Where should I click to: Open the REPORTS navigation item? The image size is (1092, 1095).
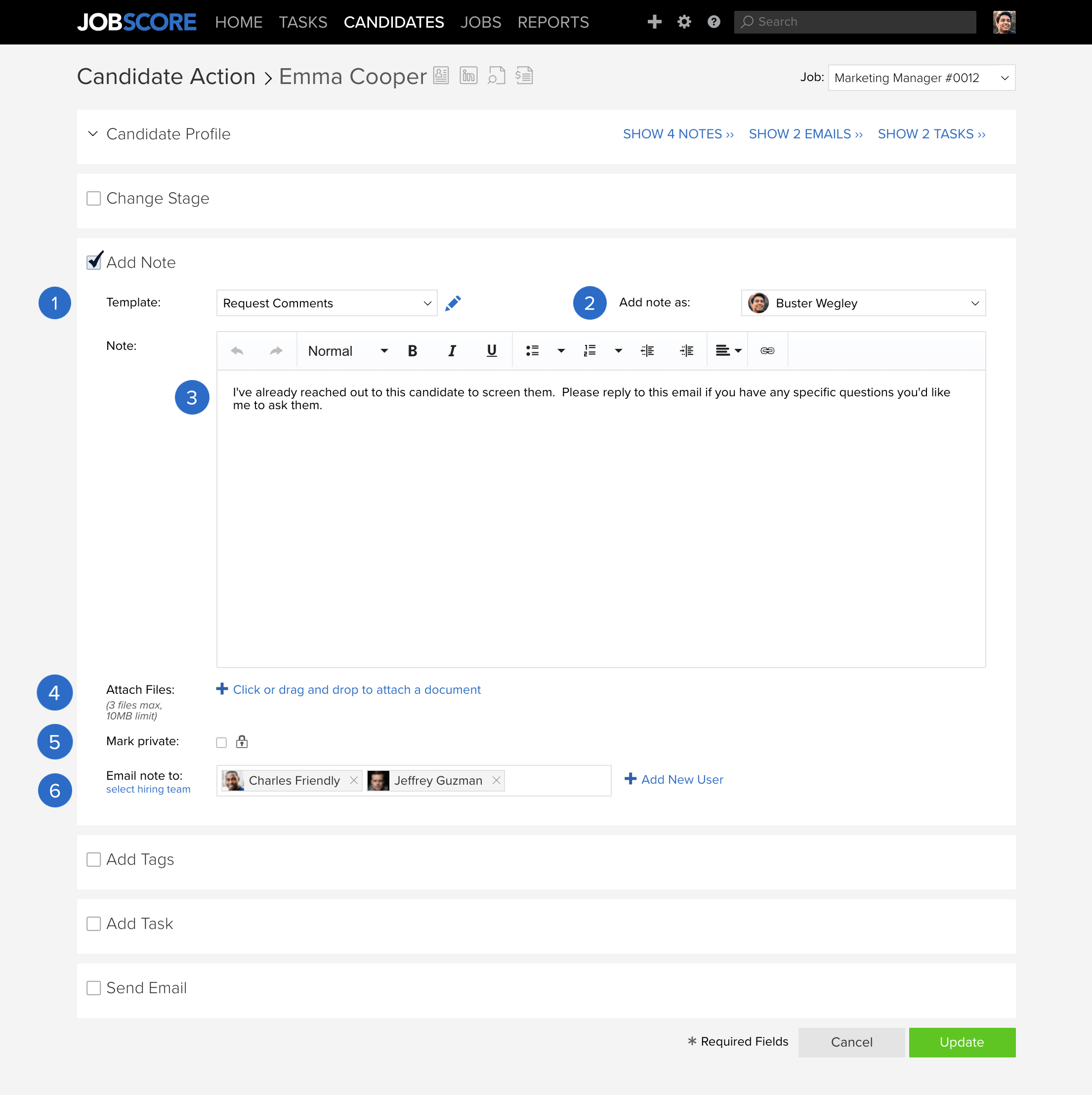click(x=553, y=22)
